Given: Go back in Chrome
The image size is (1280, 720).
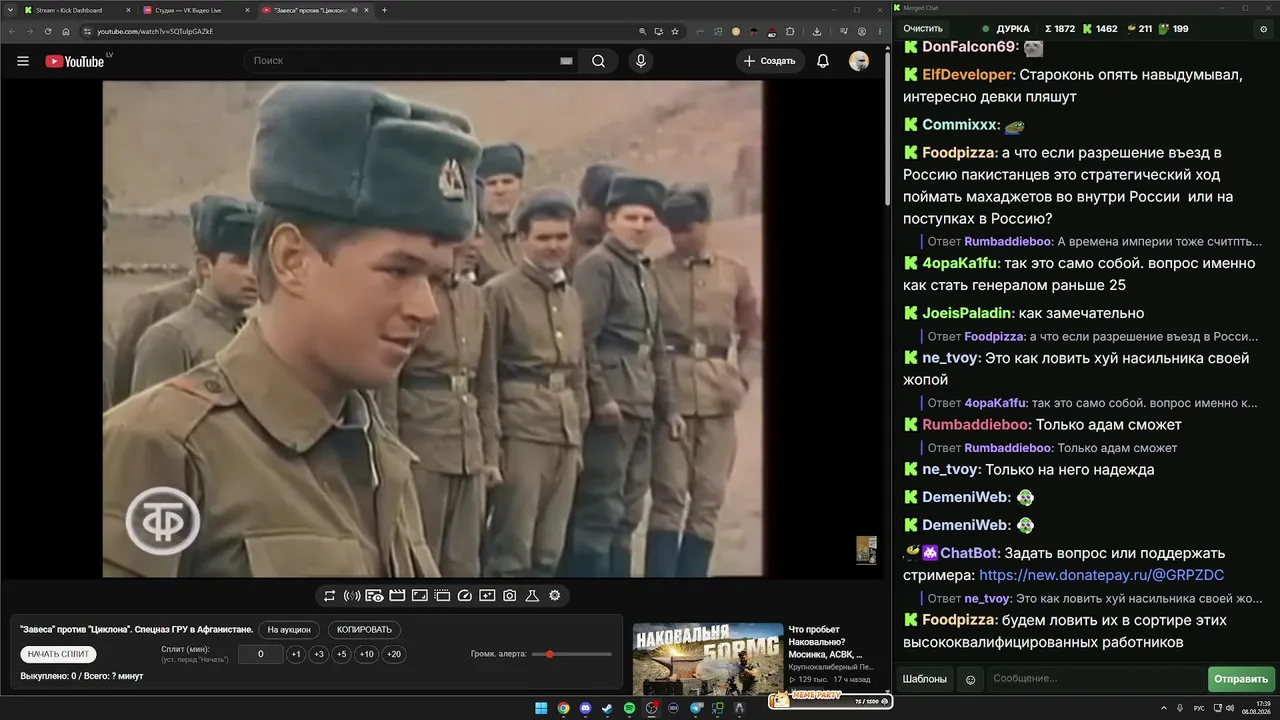Looking at the screenshot, I should (11, 31).
